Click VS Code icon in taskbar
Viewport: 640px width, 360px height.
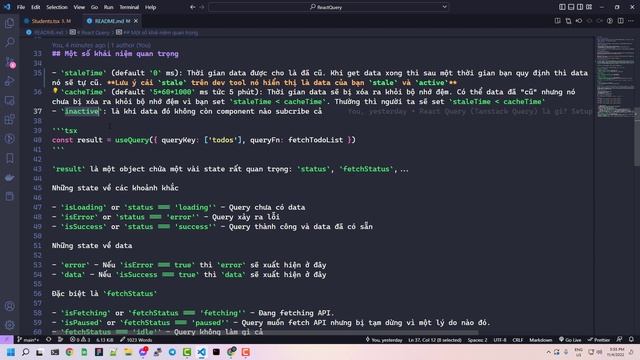pyautogui.click(x=202, y=352)
